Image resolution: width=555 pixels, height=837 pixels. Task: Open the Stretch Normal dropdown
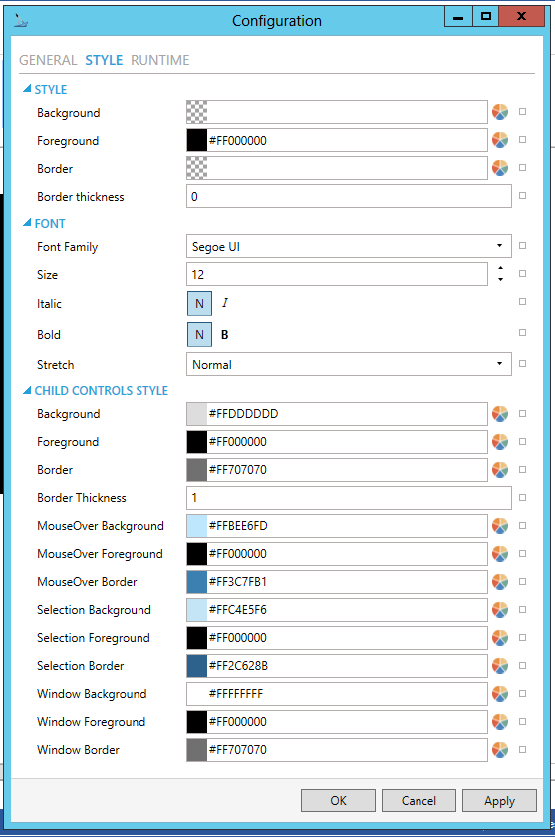[348, 364]
